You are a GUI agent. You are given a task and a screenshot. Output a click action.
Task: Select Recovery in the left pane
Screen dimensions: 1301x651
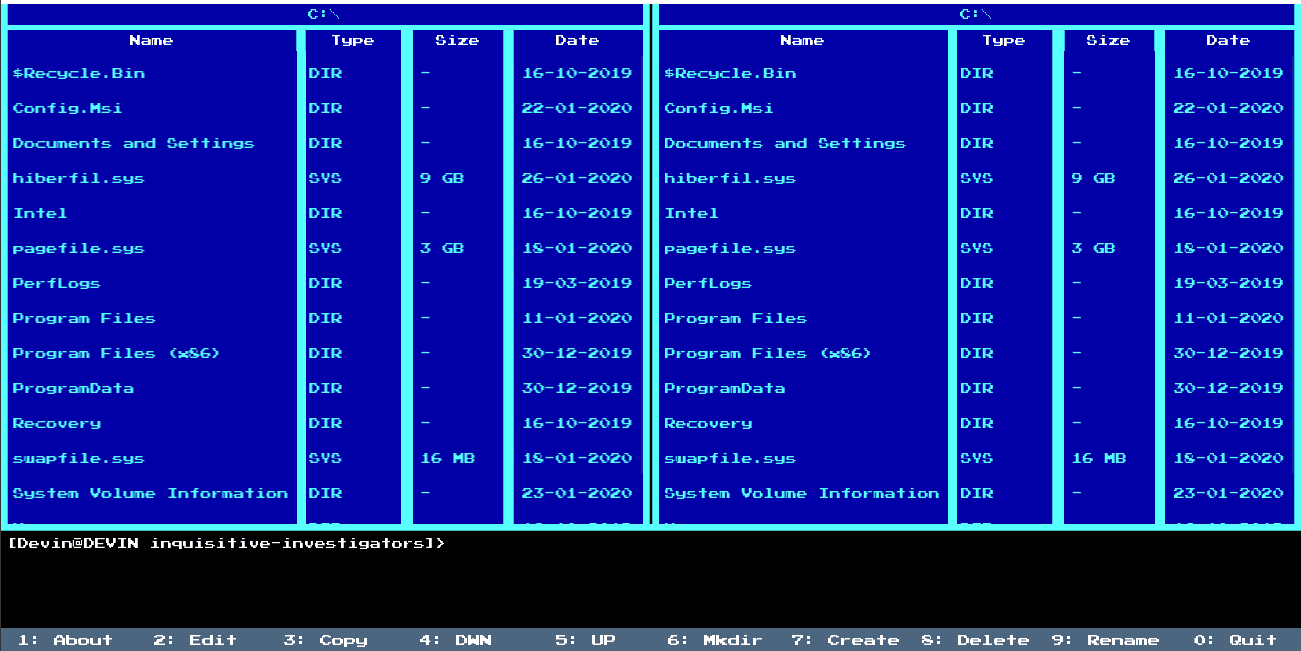(57, 423)
